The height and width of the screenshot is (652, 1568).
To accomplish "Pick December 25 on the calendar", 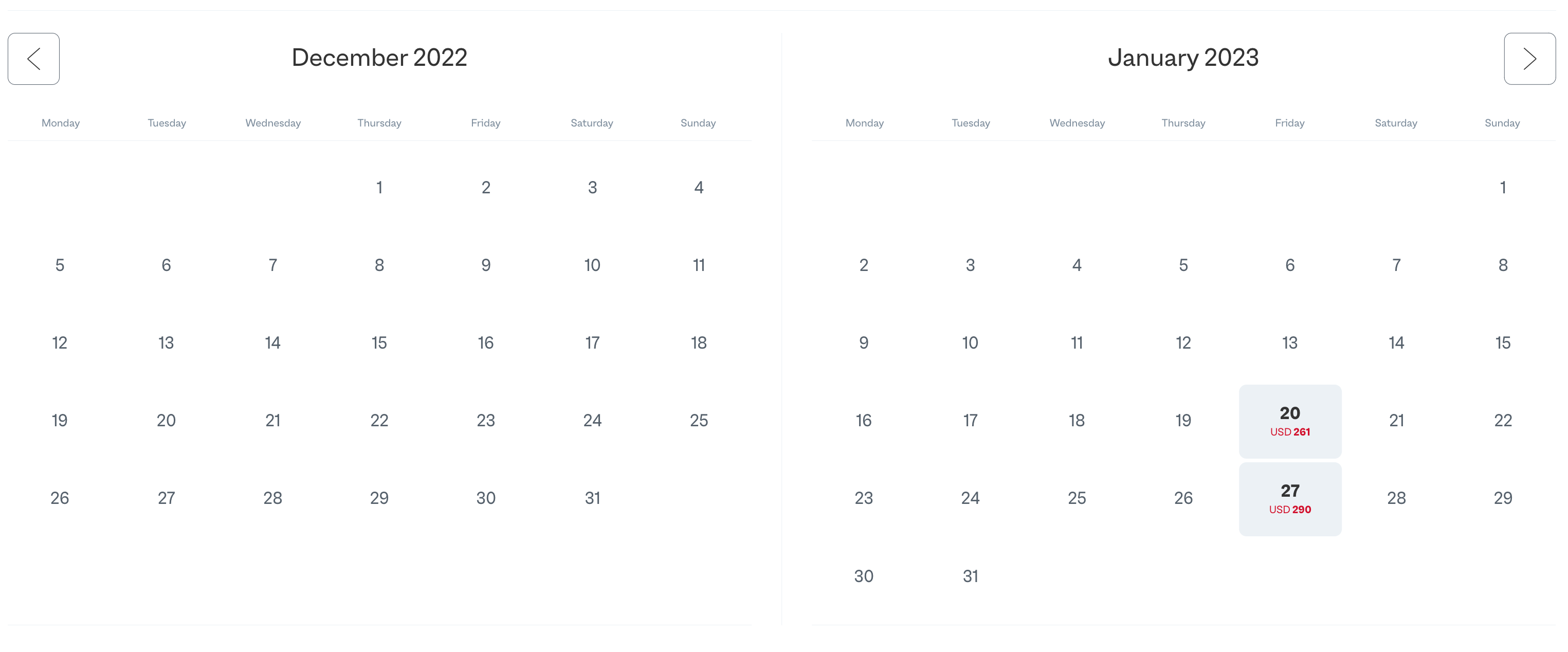I will [x=699, y=421].
